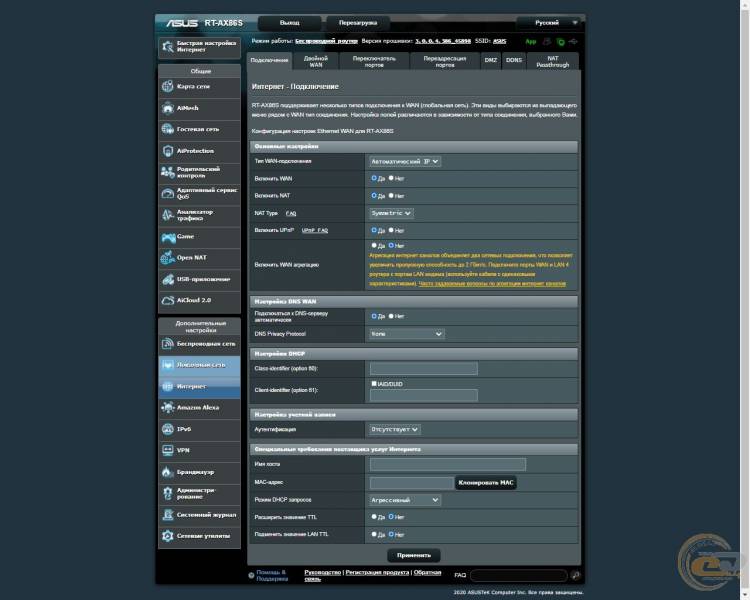
Task: Open Amazon Alexa settings
Action: 199,408
